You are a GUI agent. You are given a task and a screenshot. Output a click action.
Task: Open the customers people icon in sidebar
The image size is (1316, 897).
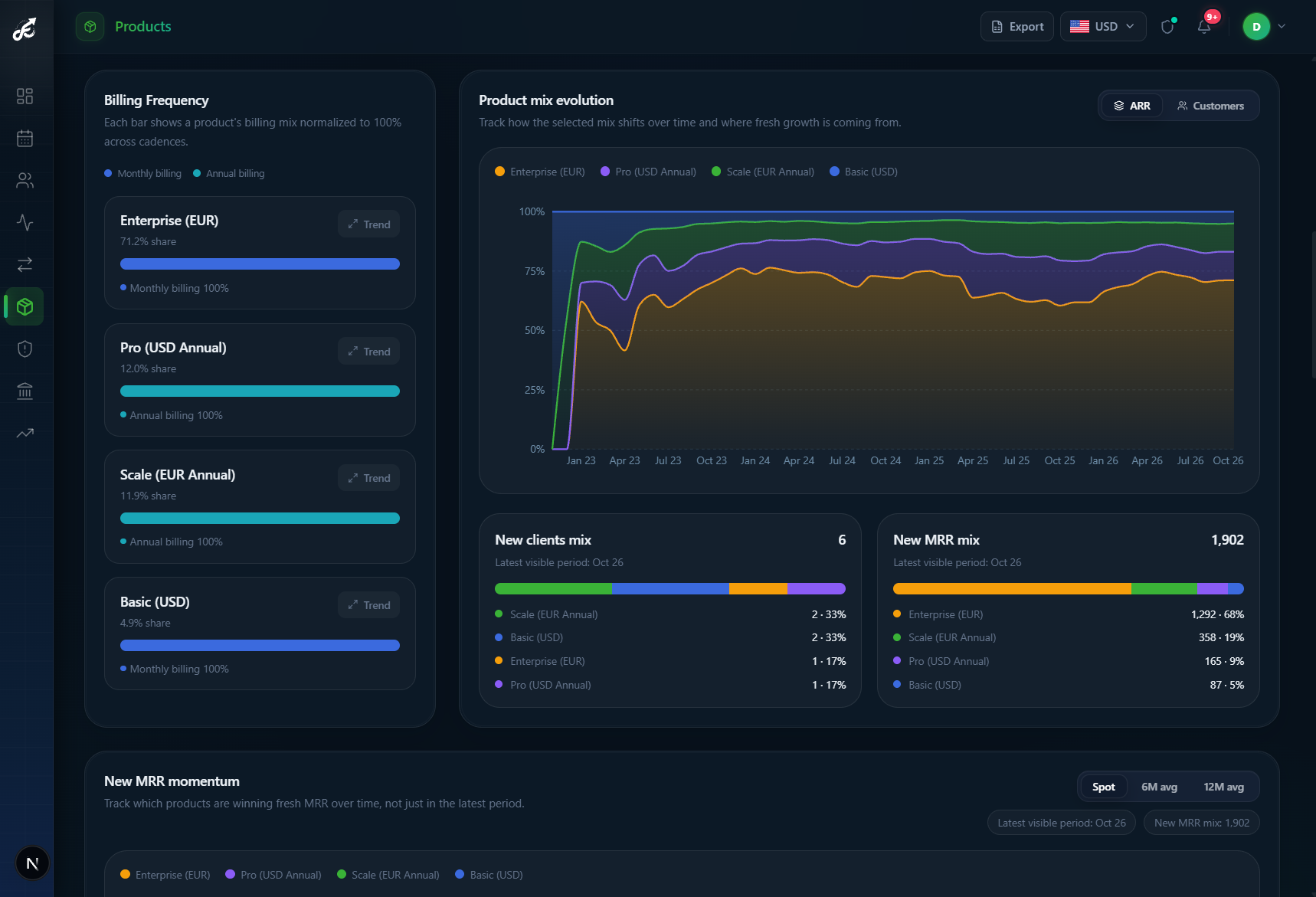coord(25,180)
